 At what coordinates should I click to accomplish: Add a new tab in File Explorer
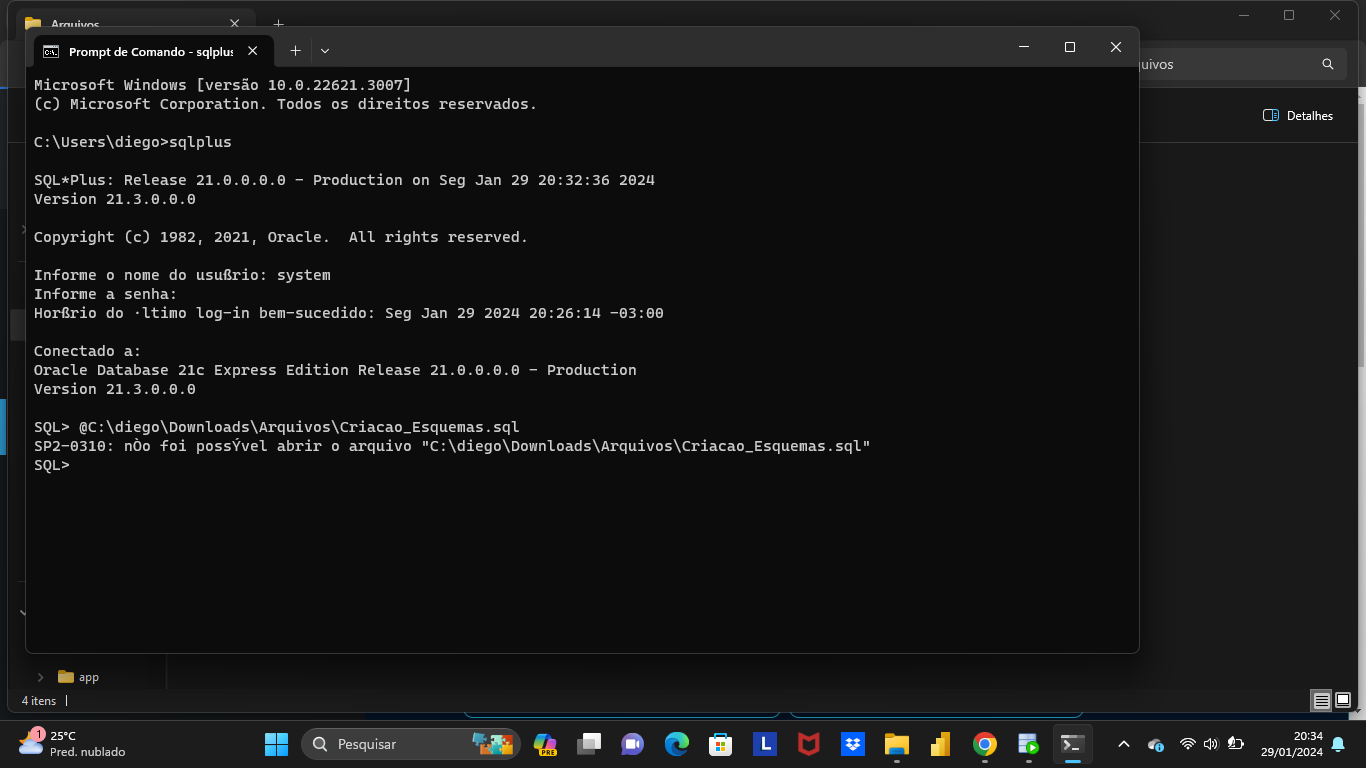[278, 23]
